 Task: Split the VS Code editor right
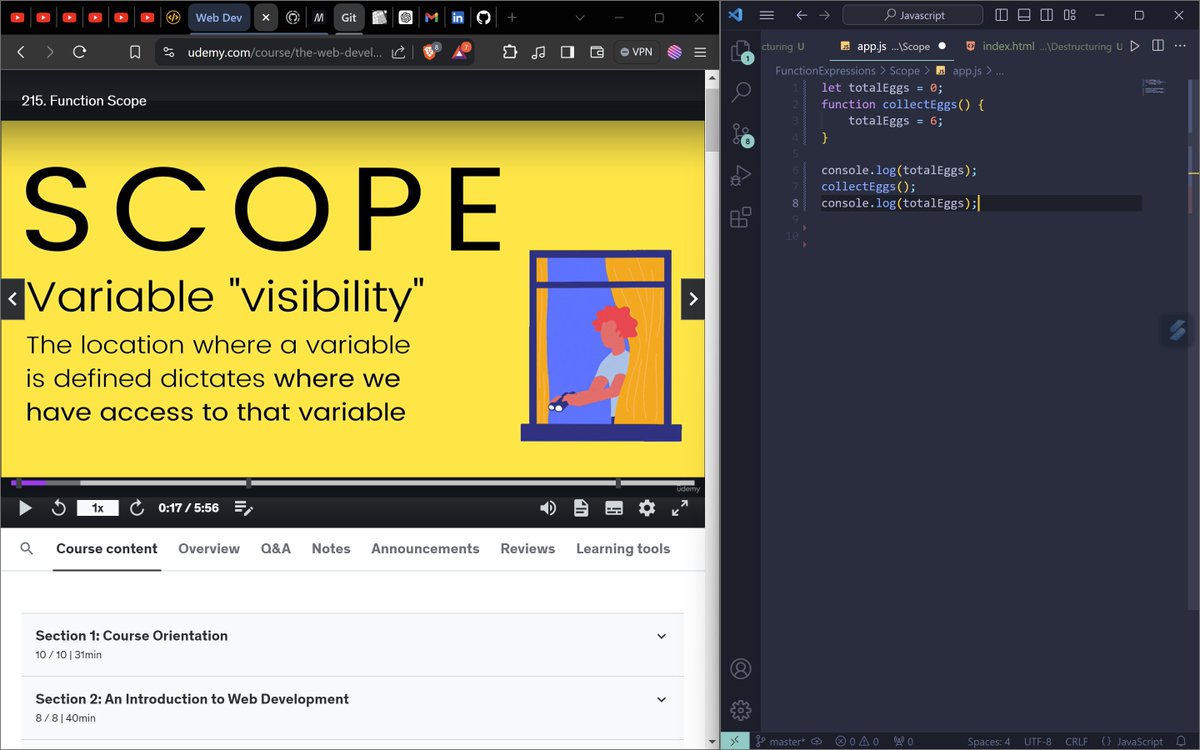(1158, 46)
